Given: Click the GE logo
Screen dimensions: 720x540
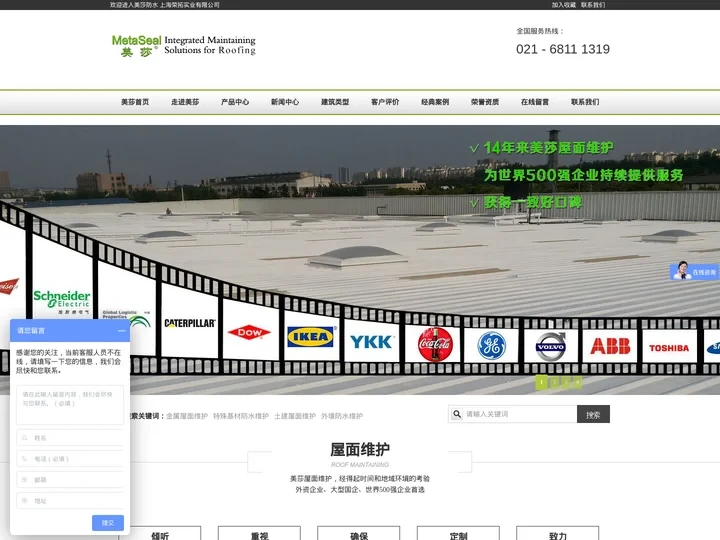Looking at the screenshot, I should [x=491, y=346].
